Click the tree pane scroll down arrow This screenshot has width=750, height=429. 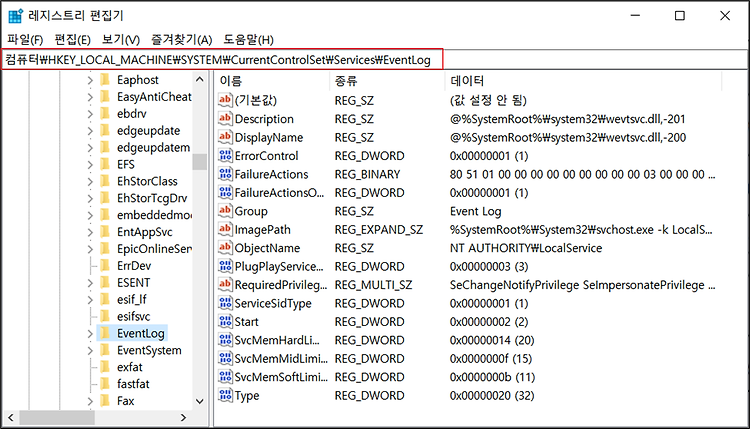(x=200, y=401)
